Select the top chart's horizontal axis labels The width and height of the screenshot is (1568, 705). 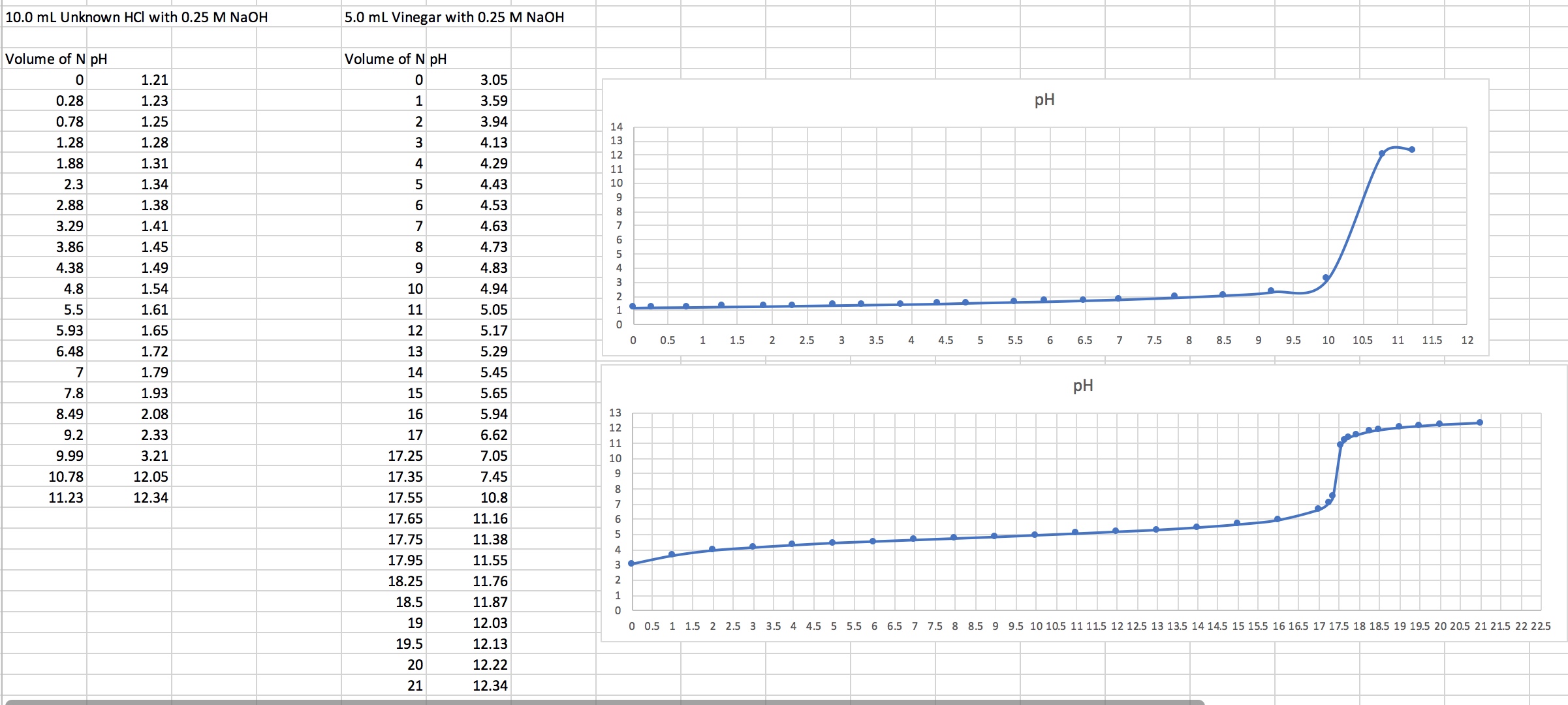point(1049,340)
